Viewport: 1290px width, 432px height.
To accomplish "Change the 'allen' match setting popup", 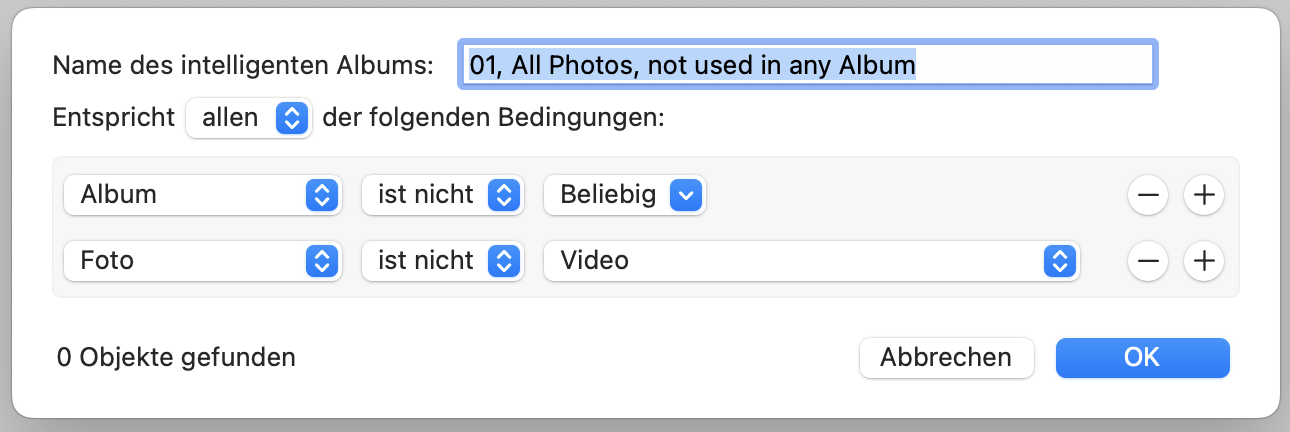I will pos(249,118).
